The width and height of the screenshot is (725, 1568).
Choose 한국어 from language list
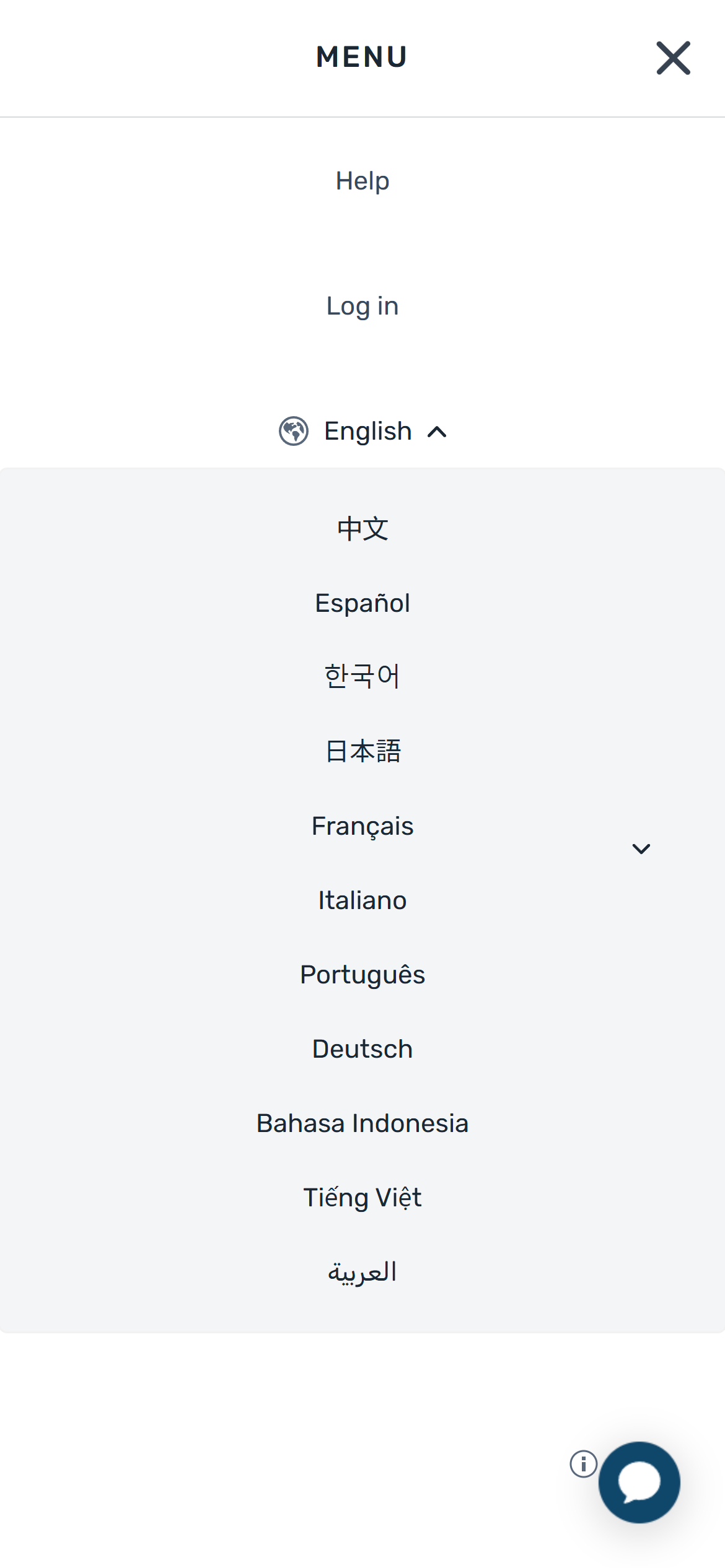click(x=362, y=676)
